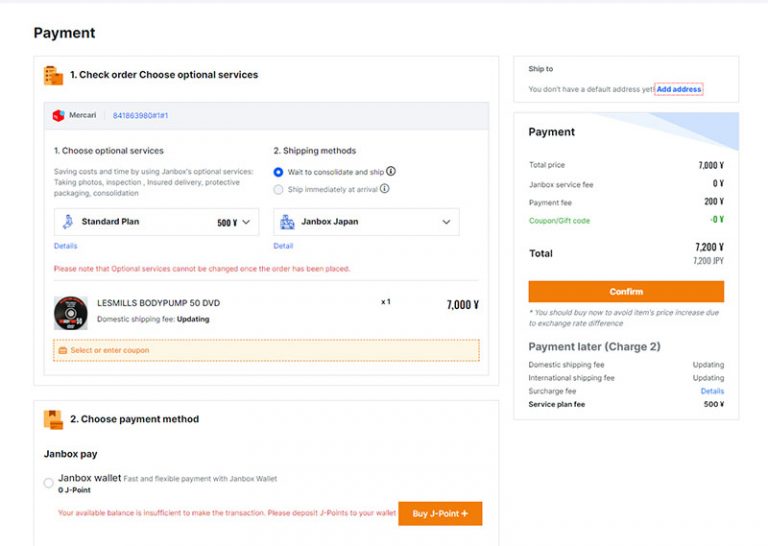Choose Janbox wallet payment radio button
768x546 pixels.
pos(49,483)
